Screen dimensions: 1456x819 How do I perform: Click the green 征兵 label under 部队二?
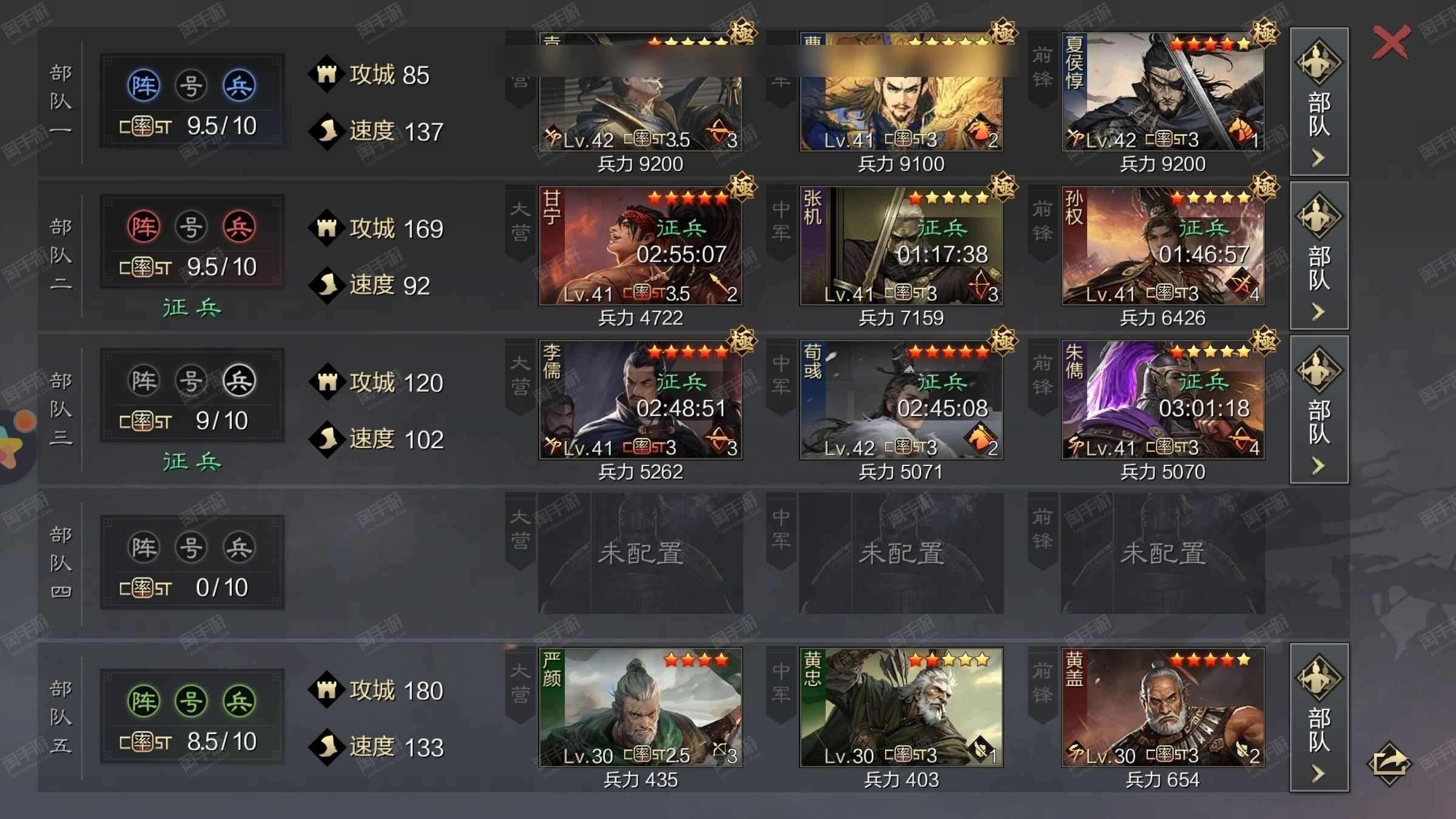(x=192, y=308)
